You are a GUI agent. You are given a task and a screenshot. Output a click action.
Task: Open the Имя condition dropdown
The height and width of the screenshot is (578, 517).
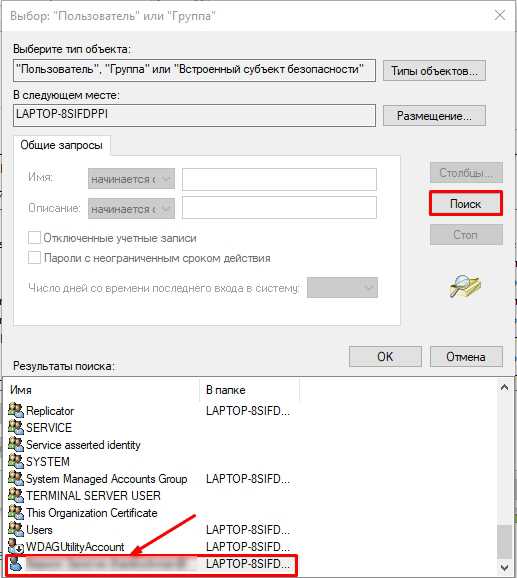[x=131, y=179]
